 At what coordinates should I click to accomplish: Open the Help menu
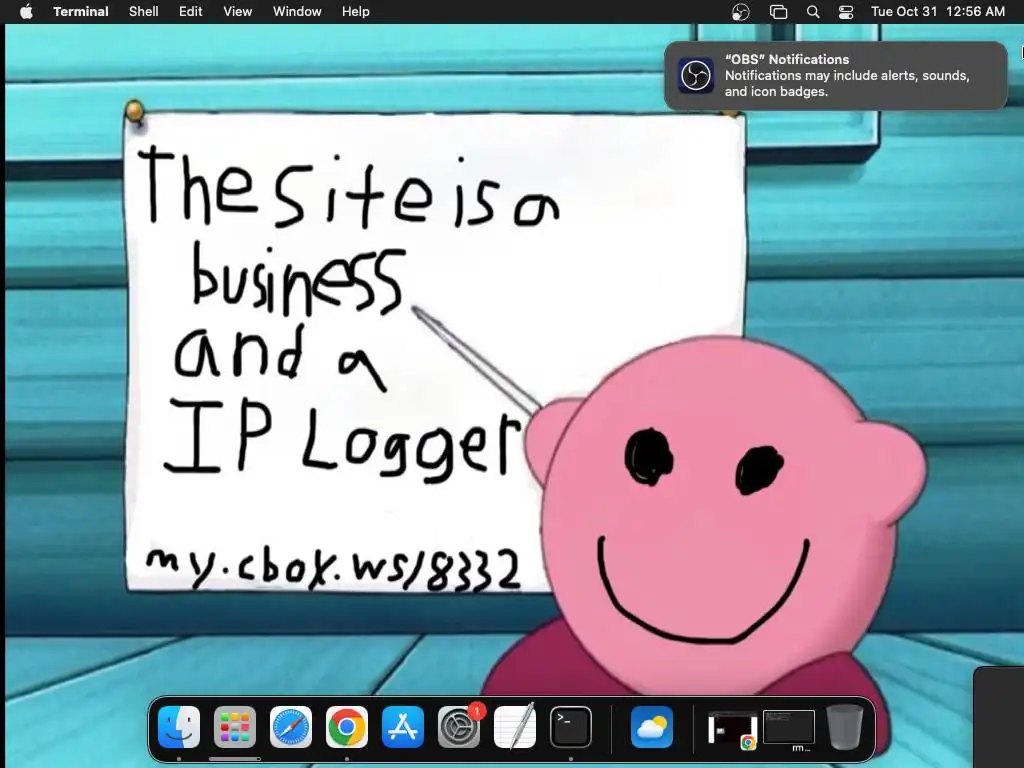[356, 12]
